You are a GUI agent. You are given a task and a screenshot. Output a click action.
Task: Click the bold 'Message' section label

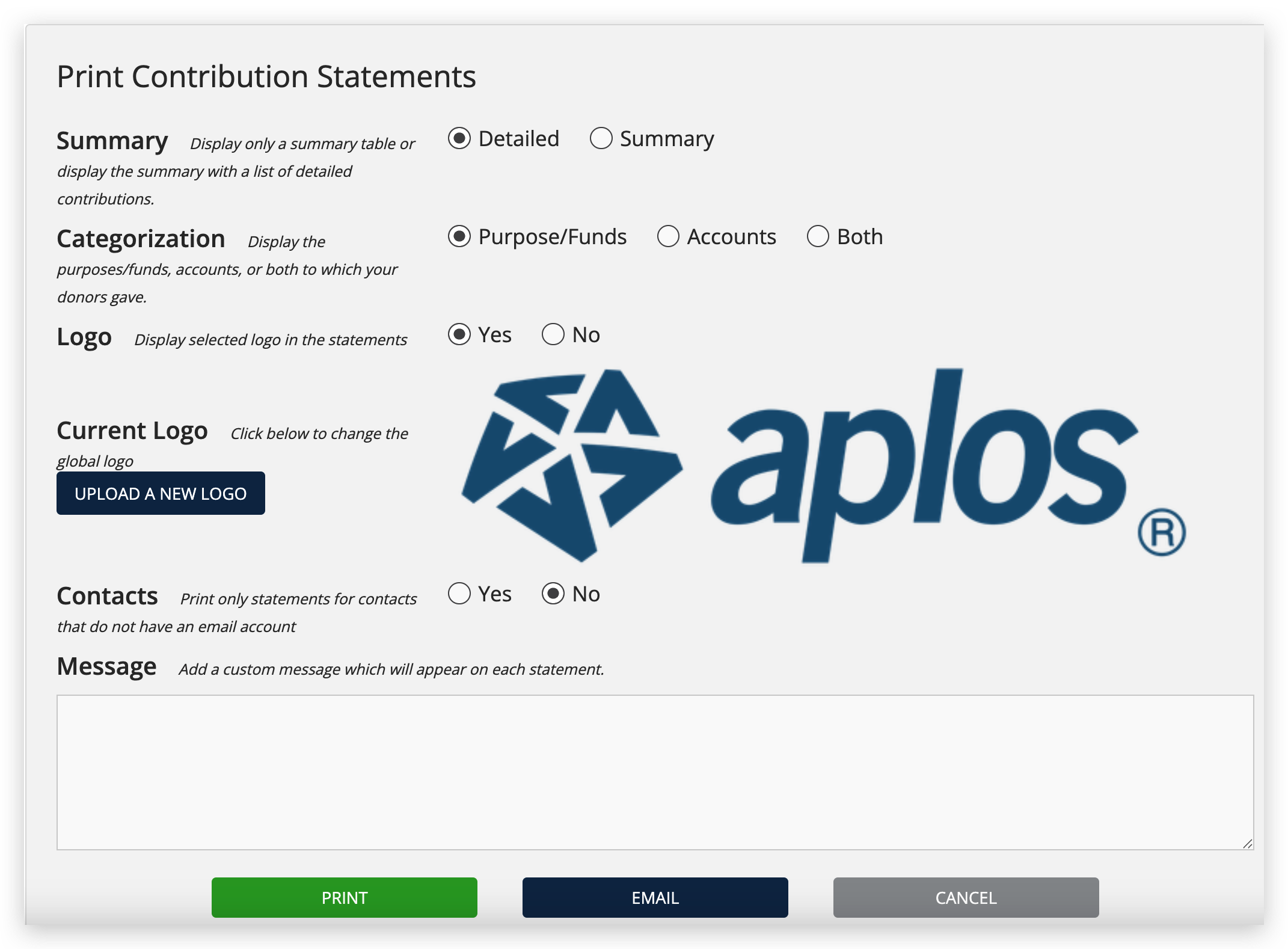pos(106,666)
